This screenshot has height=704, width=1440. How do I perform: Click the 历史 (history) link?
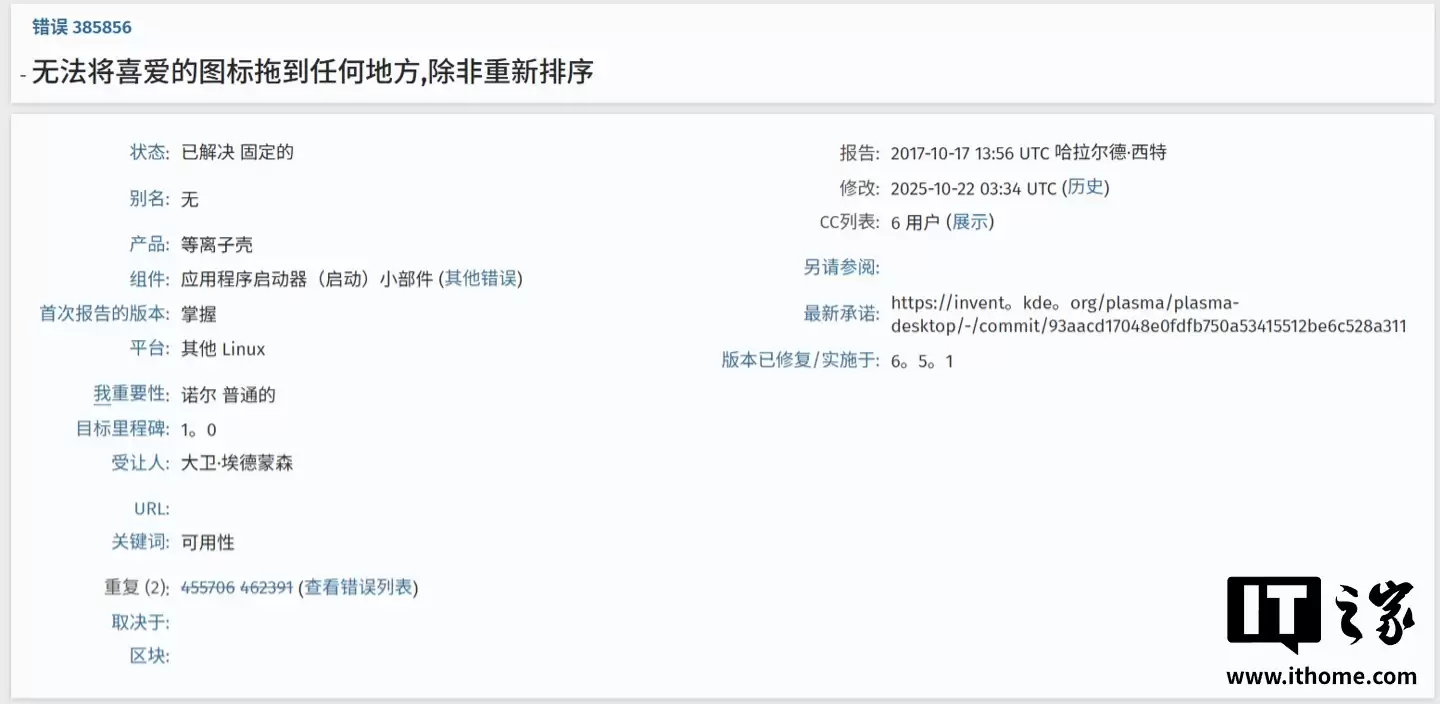point(1086,187)
